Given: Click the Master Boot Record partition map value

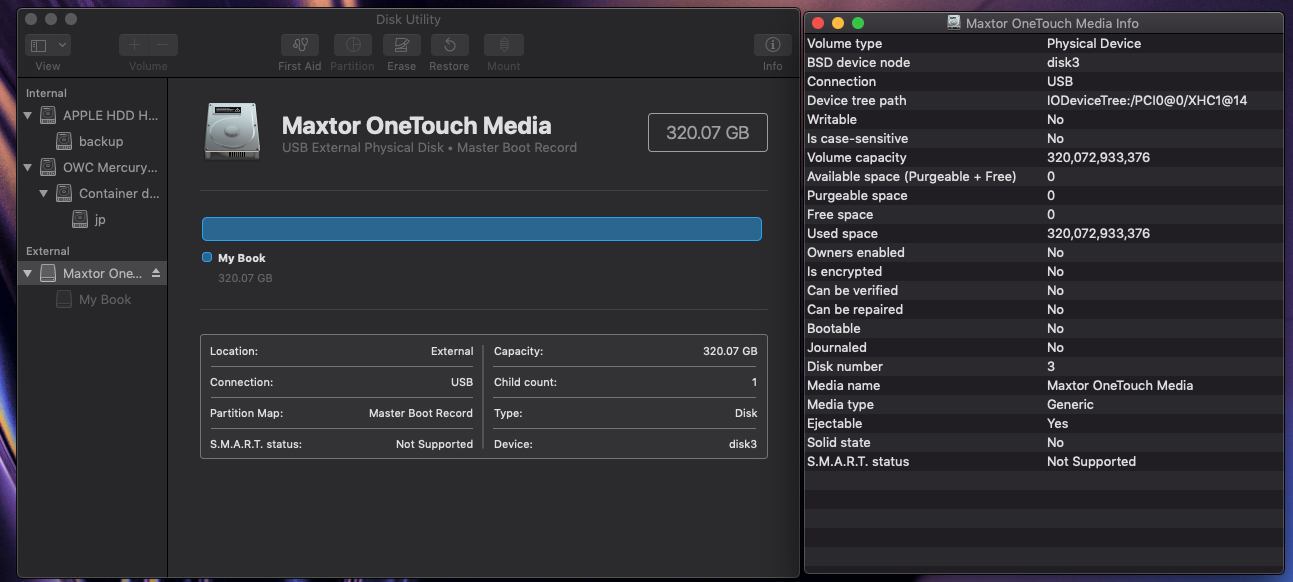Looking at the screenshot, I should (x=421, y=413).
